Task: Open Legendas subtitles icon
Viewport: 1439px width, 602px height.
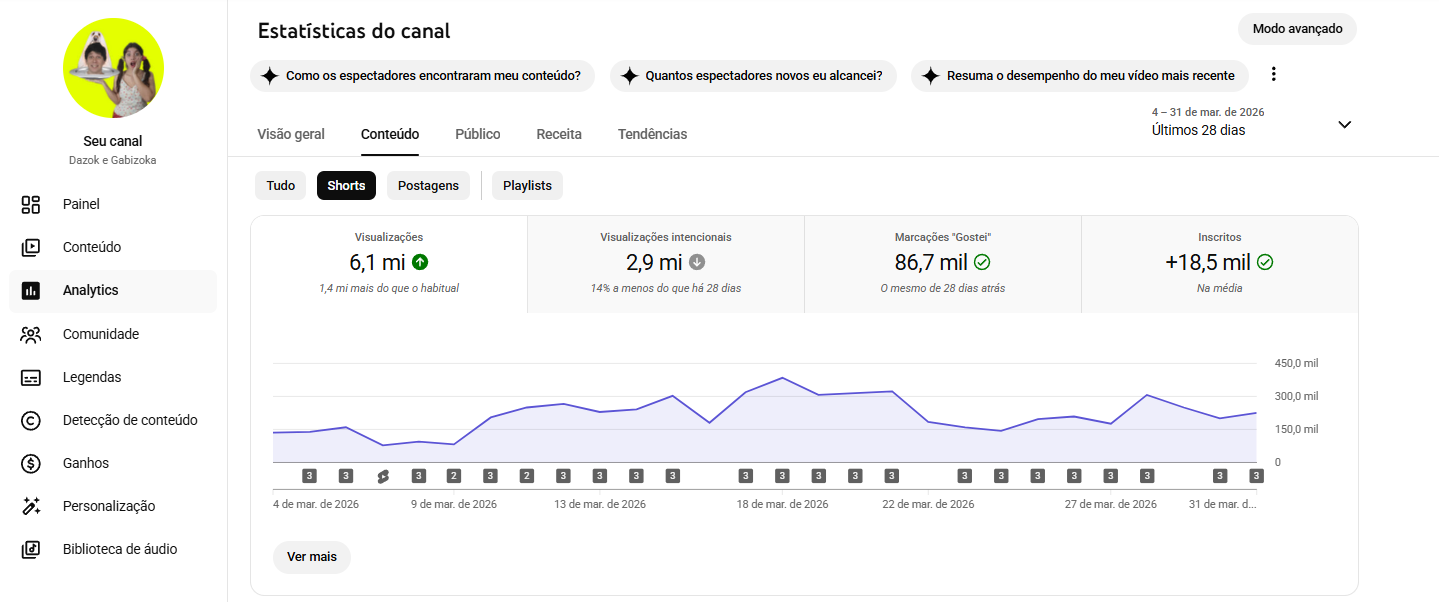Action: point(31,378)
